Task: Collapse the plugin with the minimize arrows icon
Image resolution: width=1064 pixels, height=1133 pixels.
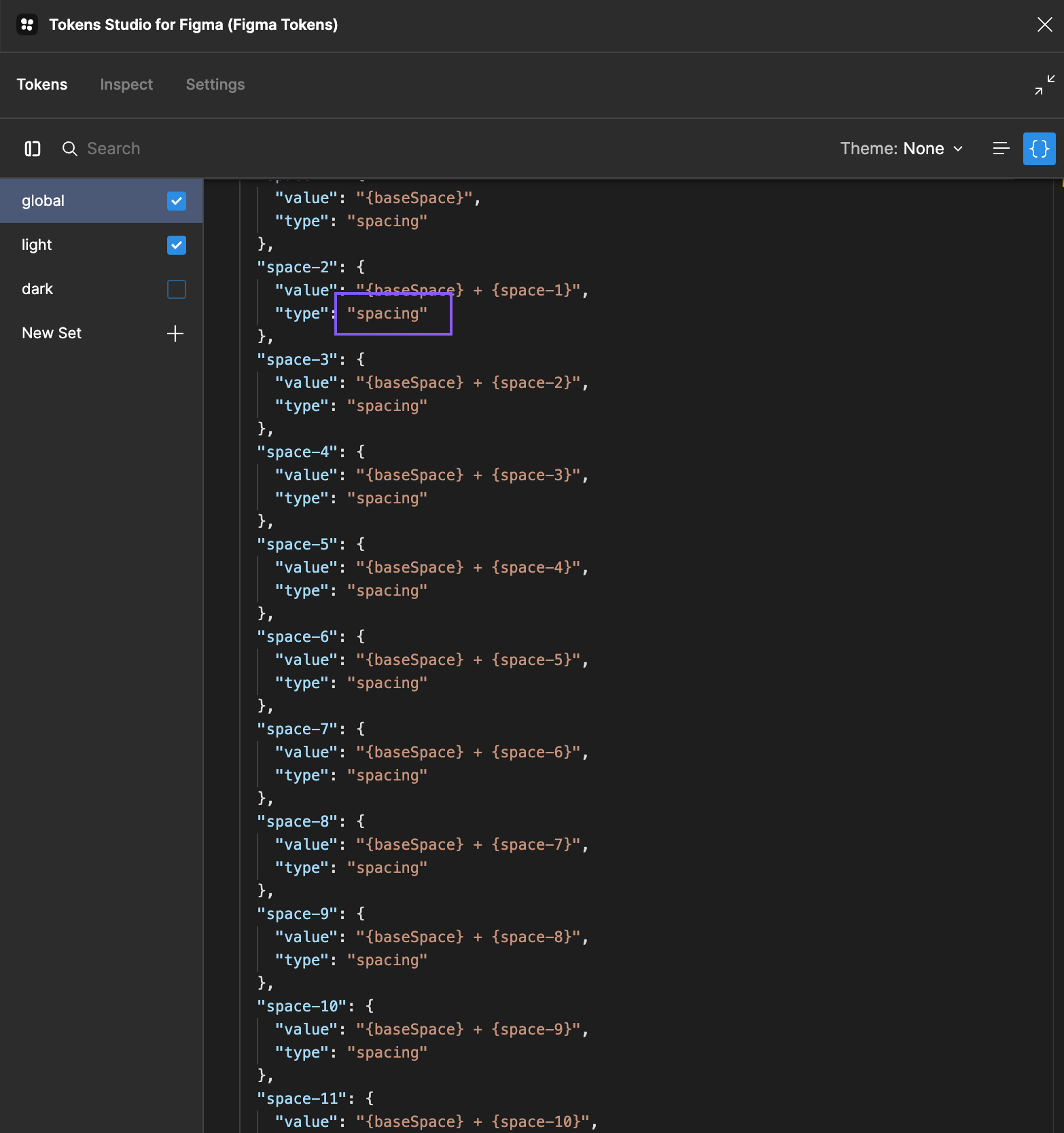Action: [x=1044, y=85]
